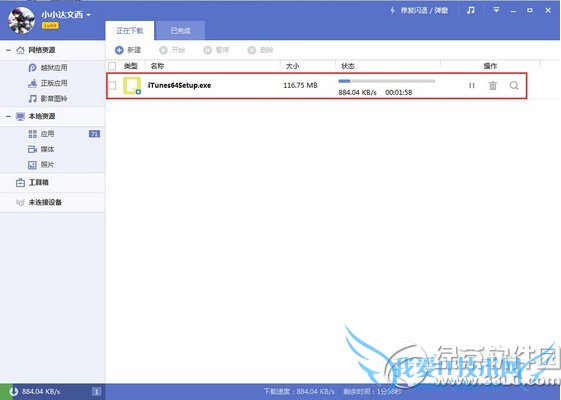Switch to the 已完成 completed tab

tap(180, 30)
